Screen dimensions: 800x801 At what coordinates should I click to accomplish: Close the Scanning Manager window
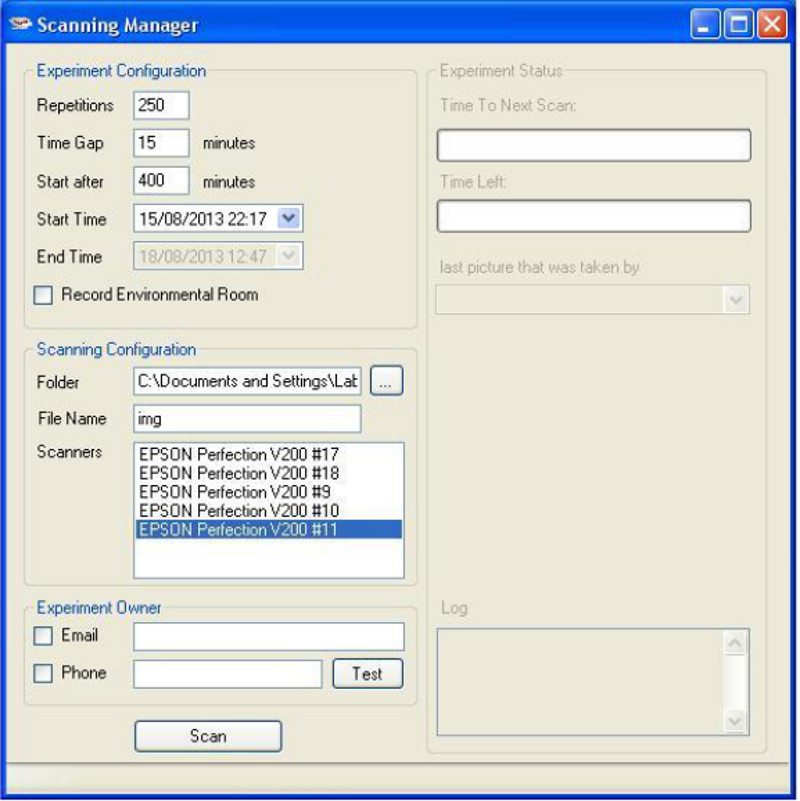coord(772,24)
